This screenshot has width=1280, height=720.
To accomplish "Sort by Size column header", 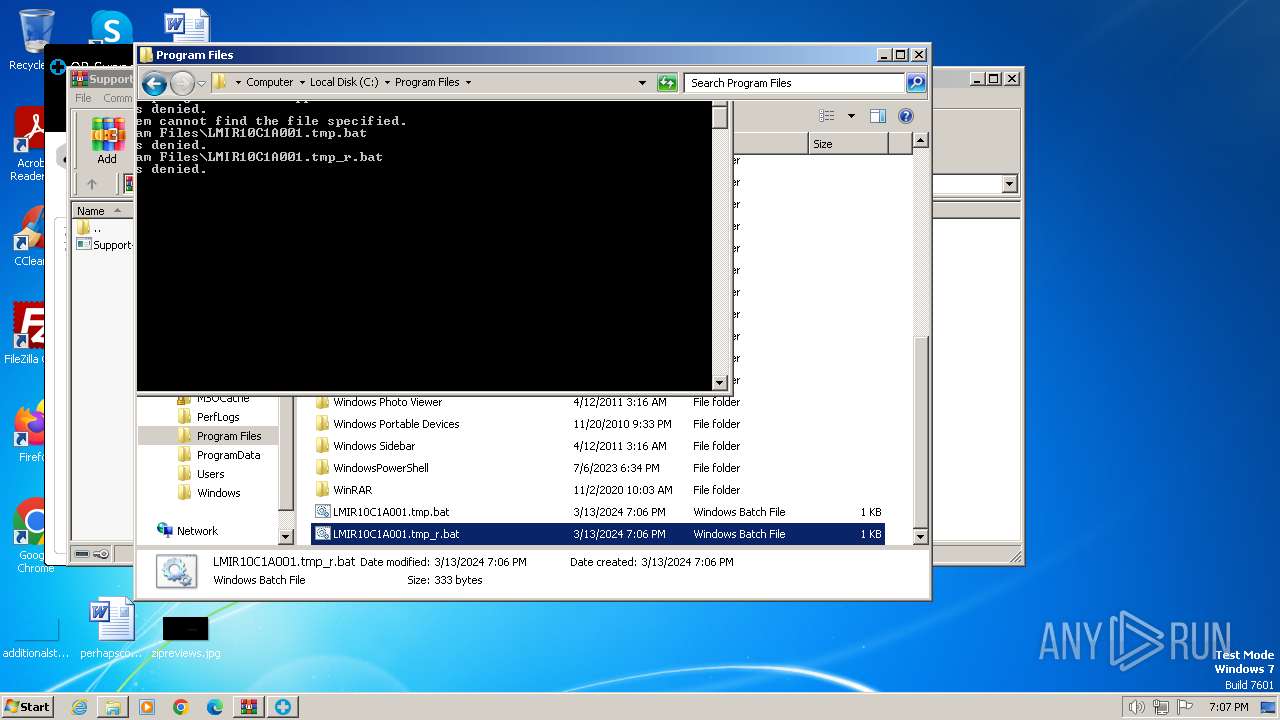I will click(x=848, y=144).
